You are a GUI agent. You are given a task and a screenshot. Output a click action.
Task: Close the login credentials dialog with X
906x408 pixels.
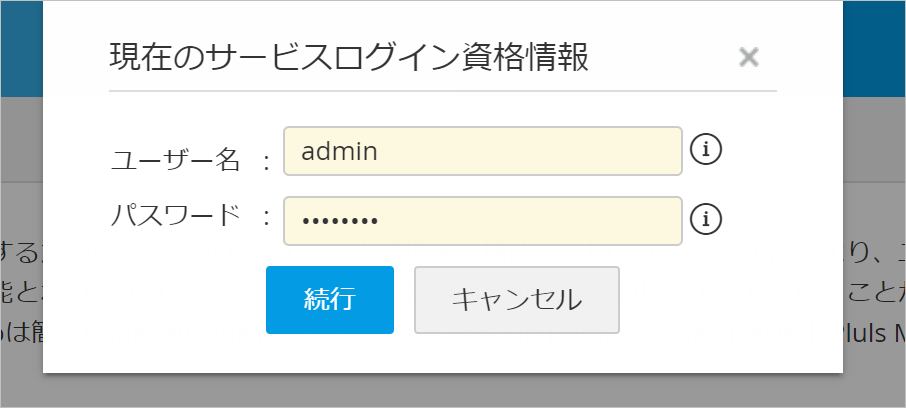748,57
